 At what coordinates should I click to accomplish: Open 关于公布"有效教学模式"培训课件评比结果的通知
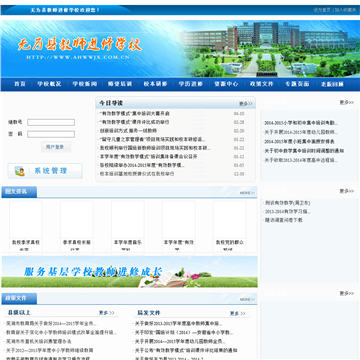[186, 350]
